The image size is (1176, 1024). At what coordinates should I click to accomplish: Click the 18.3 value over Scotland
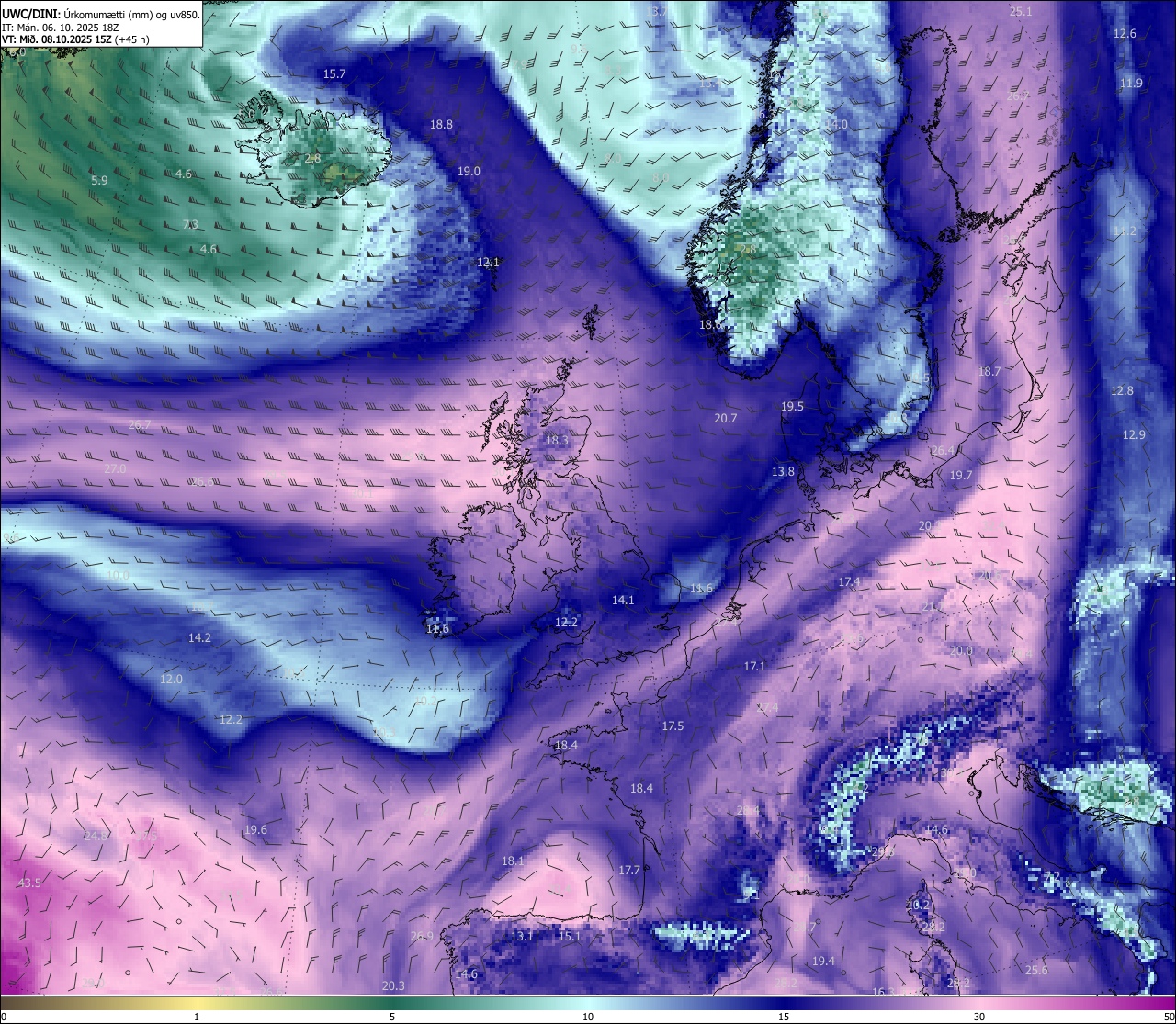point(557,441)
